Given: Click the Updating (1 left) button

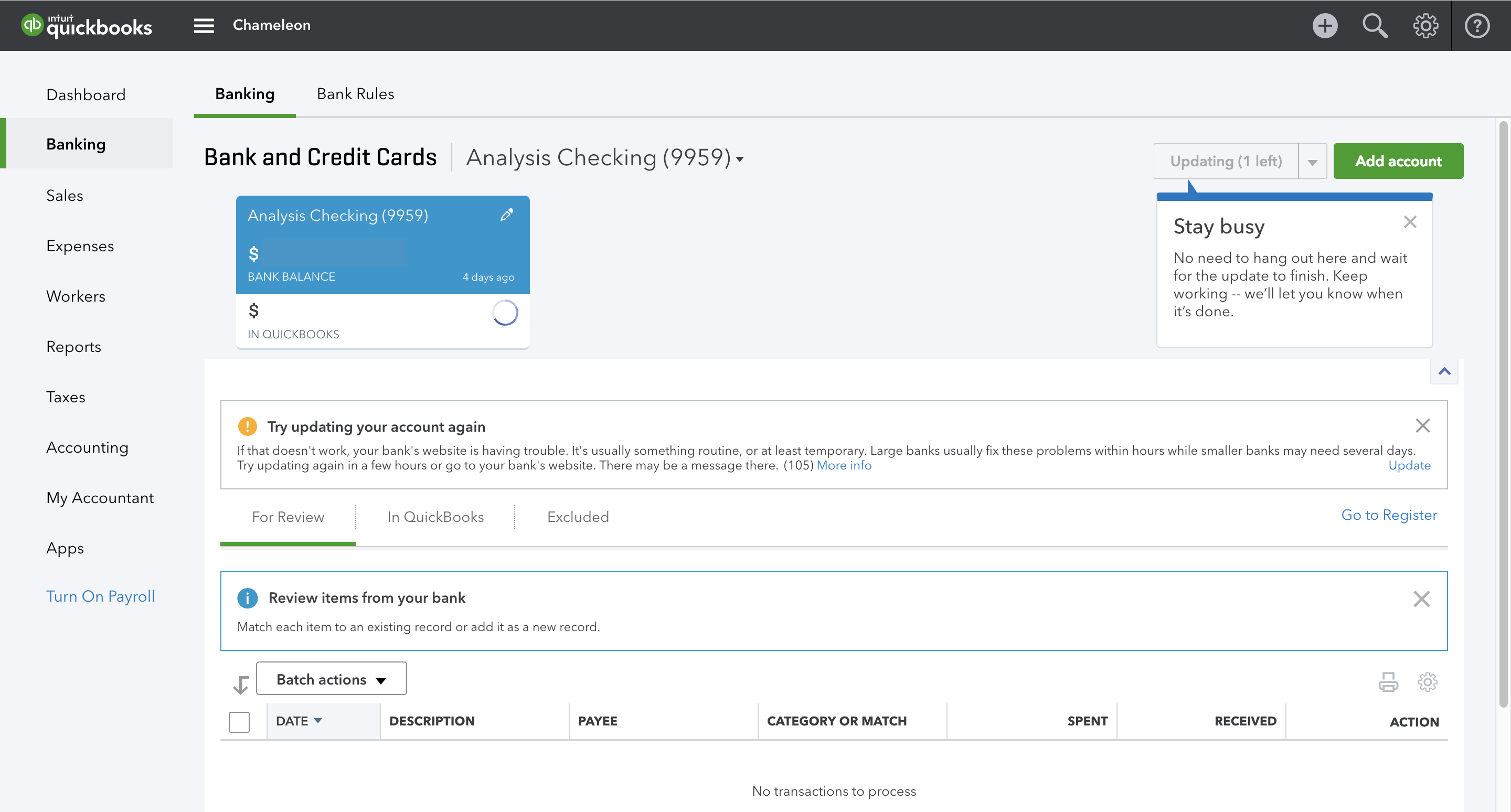Looking at the screenshot, I should point(1226,161).
